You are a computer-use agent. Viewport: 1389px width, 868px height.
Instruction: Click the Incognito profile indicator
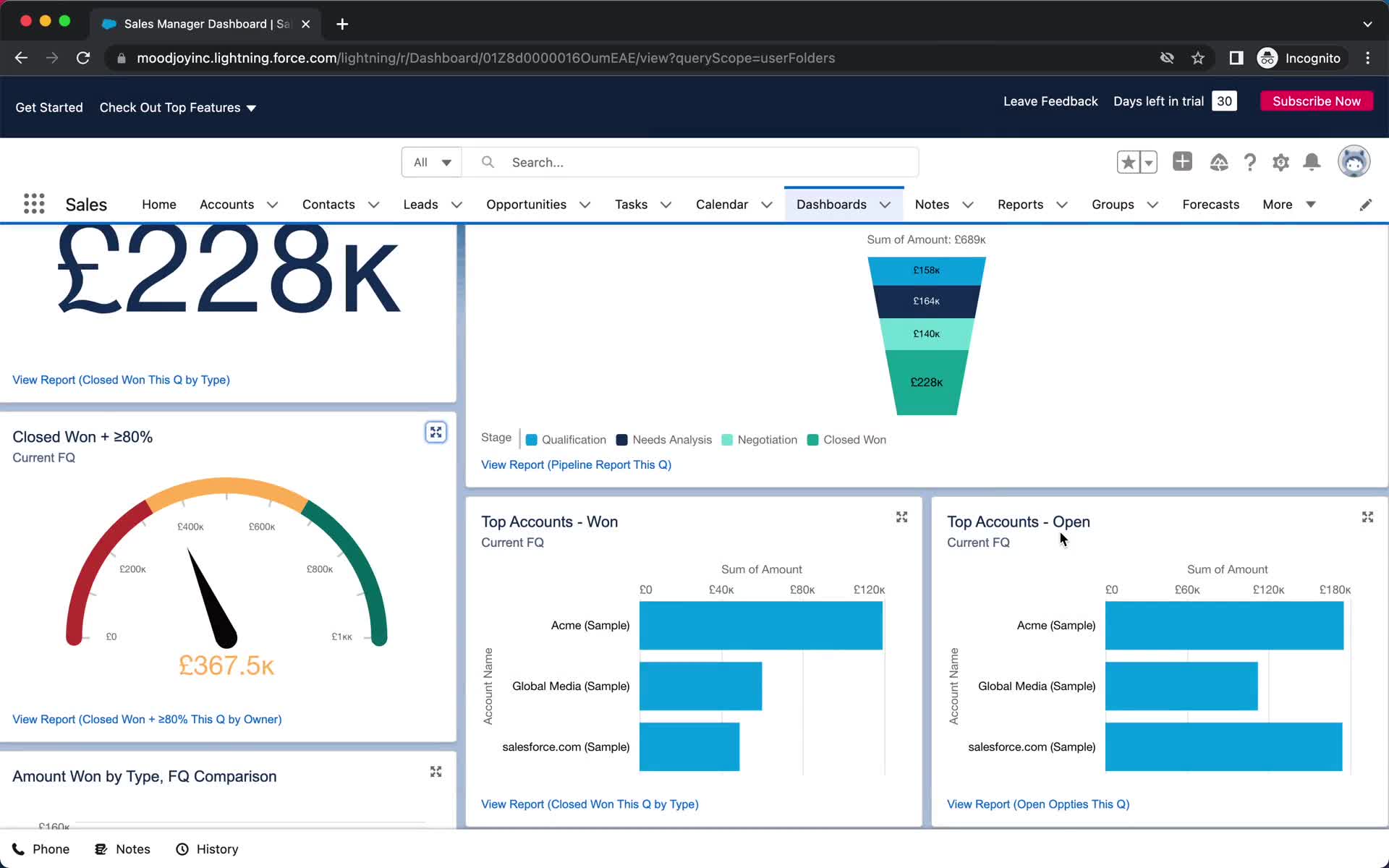click(1300, 58)
